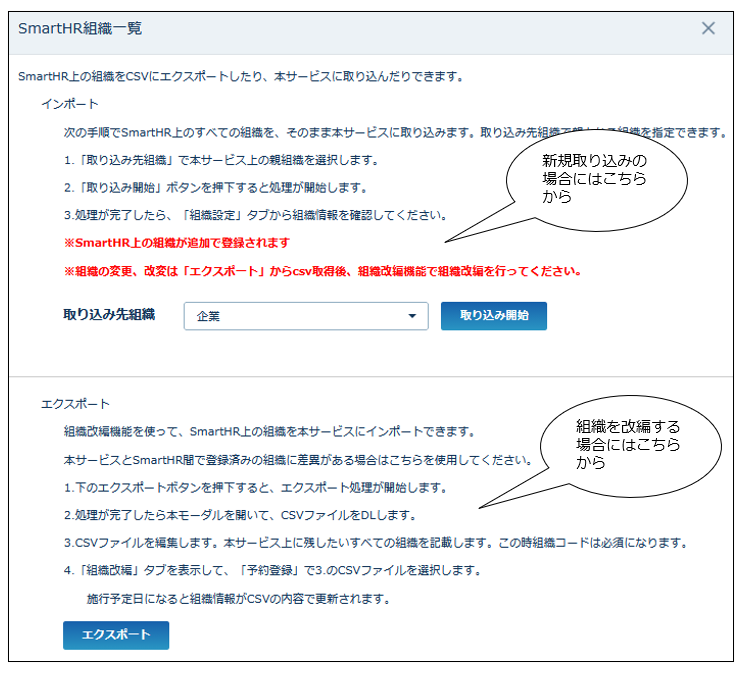
Task: Click import step 1 「取り込み先組織」 text
Action: [221, 160]
